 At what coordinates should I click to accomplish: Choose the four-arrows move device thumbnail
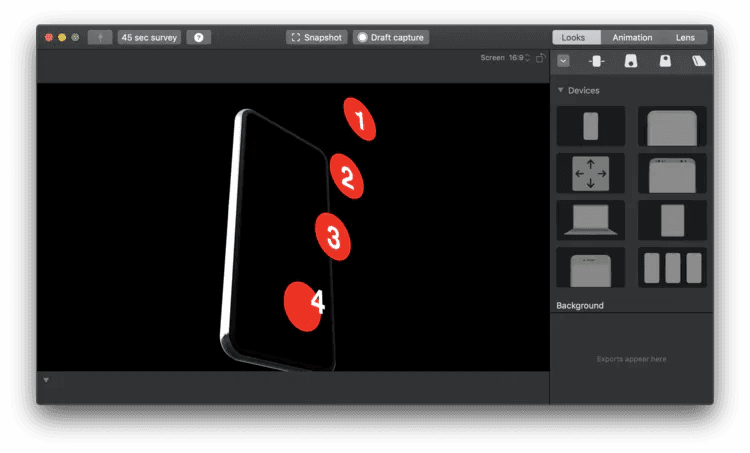pos(590,173)
